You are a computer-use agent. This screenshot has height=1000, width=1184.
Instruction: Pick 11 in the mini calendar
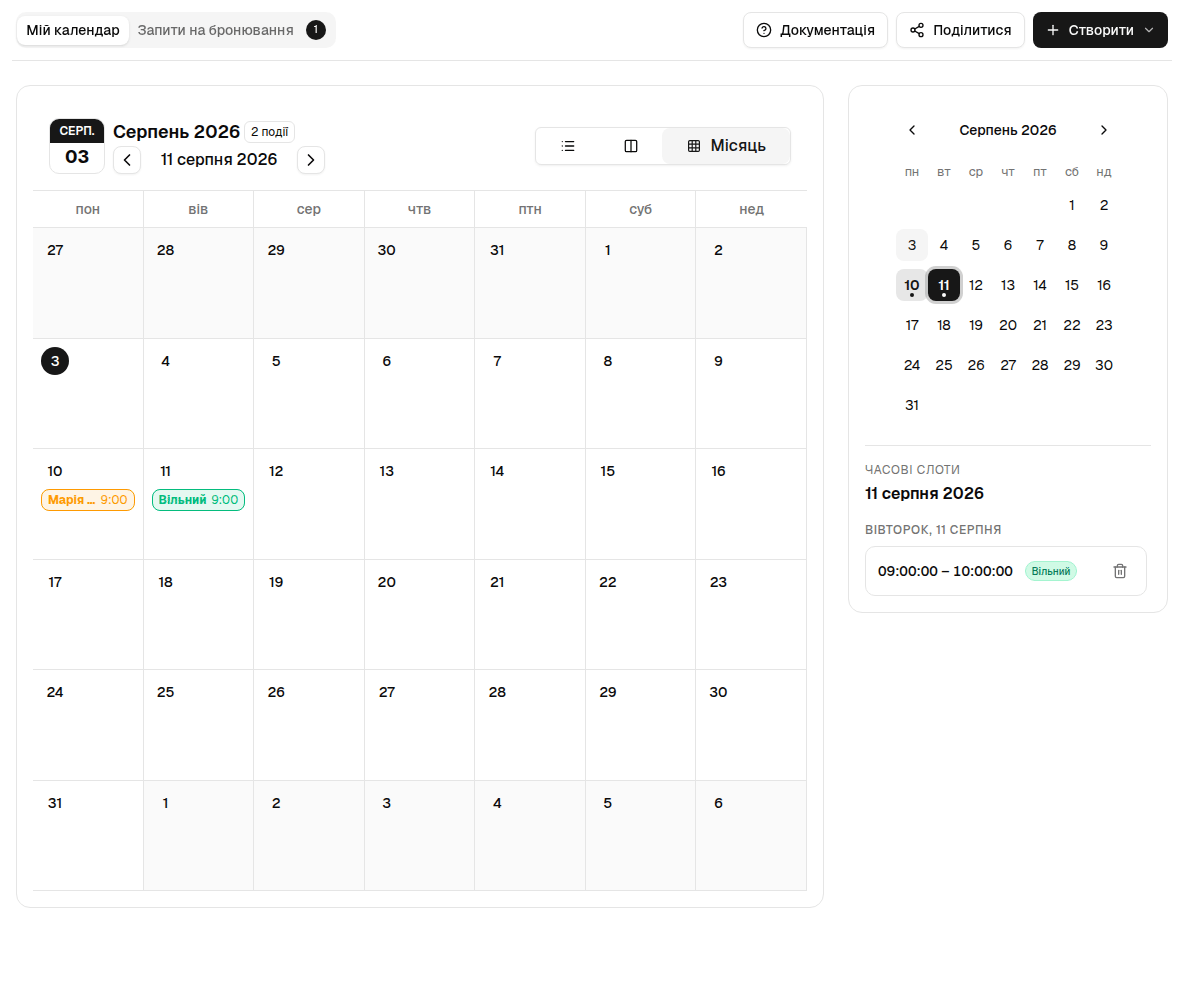pyautogui.click(x=944, y=285)
